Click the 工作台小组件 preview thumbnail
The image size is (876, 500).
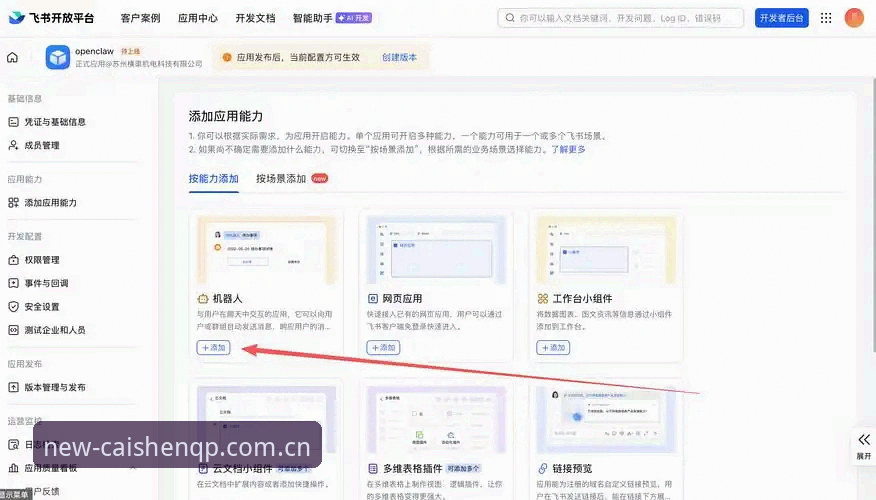click(606, 250)
